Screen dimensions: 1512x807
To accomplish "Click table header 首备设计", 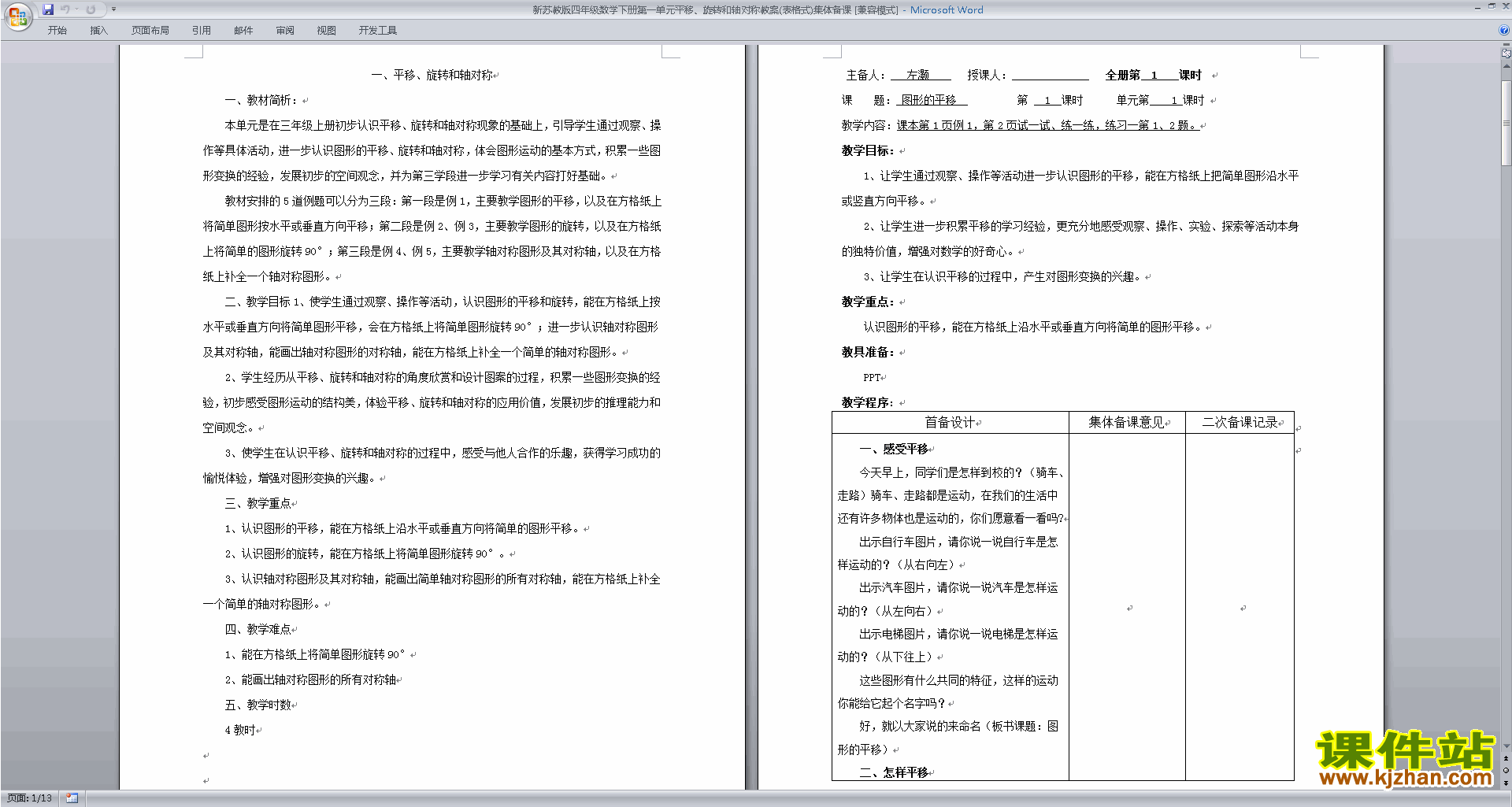I will tap(950, 423).
